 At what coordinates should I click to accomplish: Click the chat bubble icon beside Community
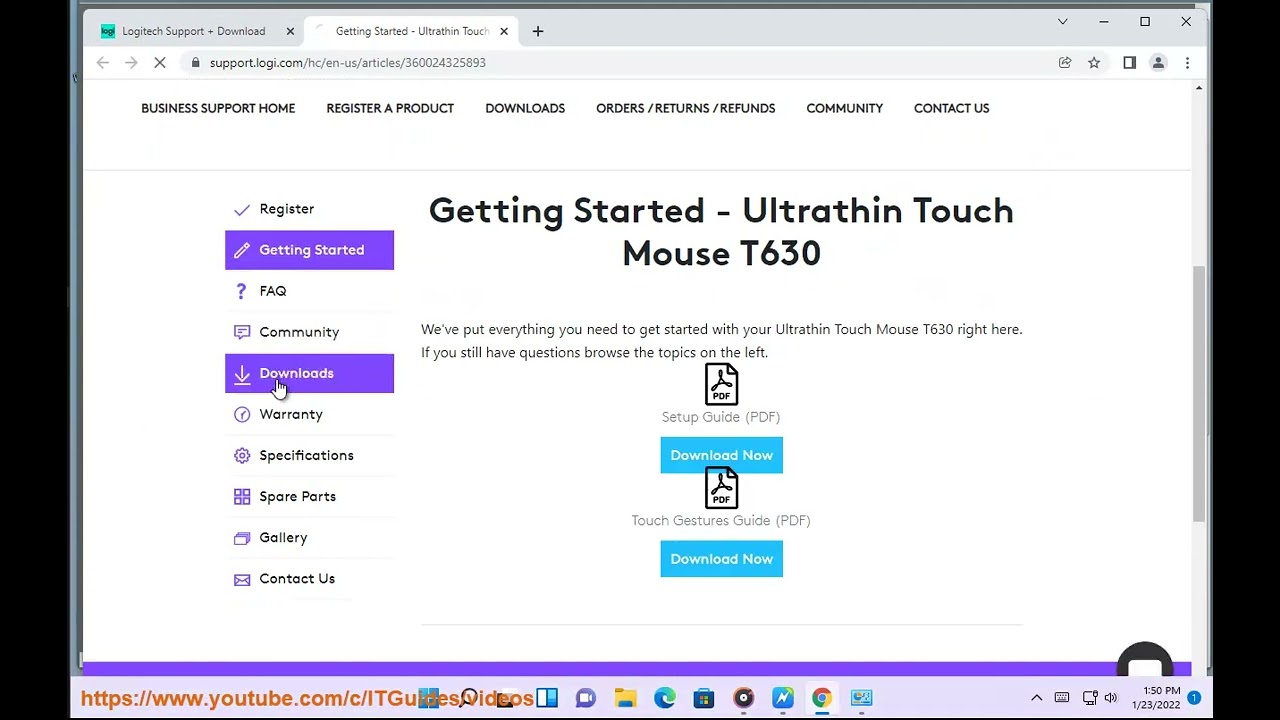click(241, 332)
